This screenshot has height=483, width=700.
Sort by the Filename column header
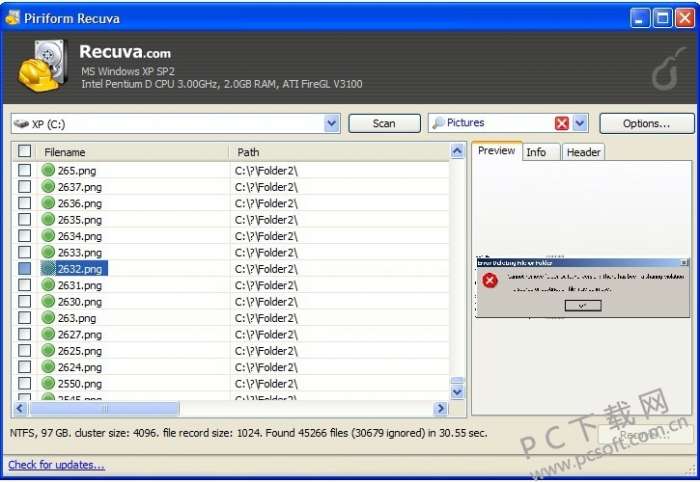click(x=133, y=152)
